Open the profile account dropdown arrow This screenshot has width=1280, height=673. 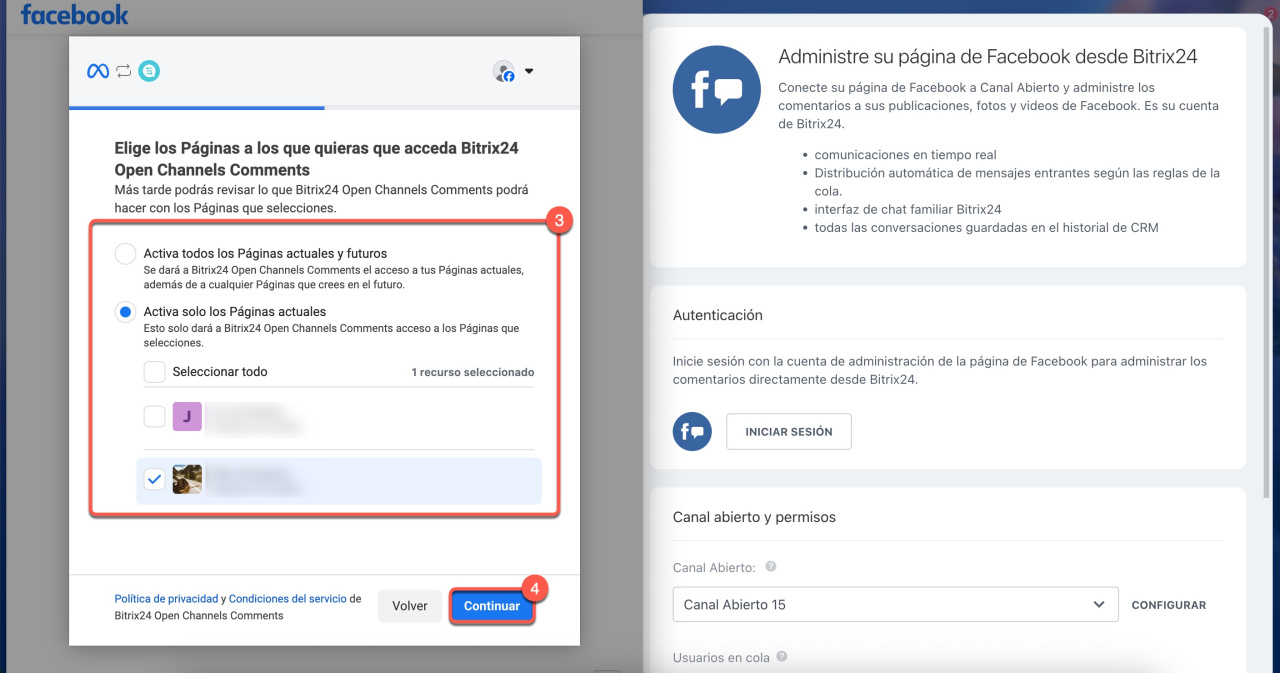click(529, 71)
